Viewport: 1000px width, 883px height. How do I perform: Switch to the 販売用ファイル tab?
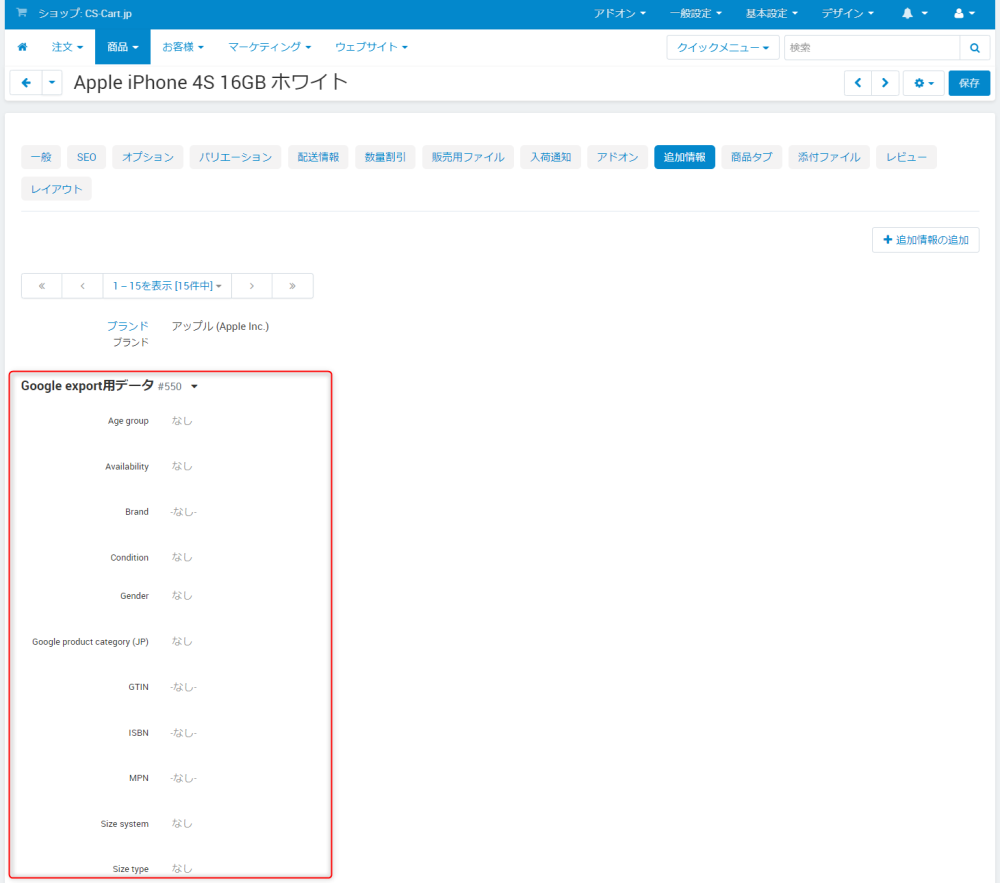pos(468,157)
